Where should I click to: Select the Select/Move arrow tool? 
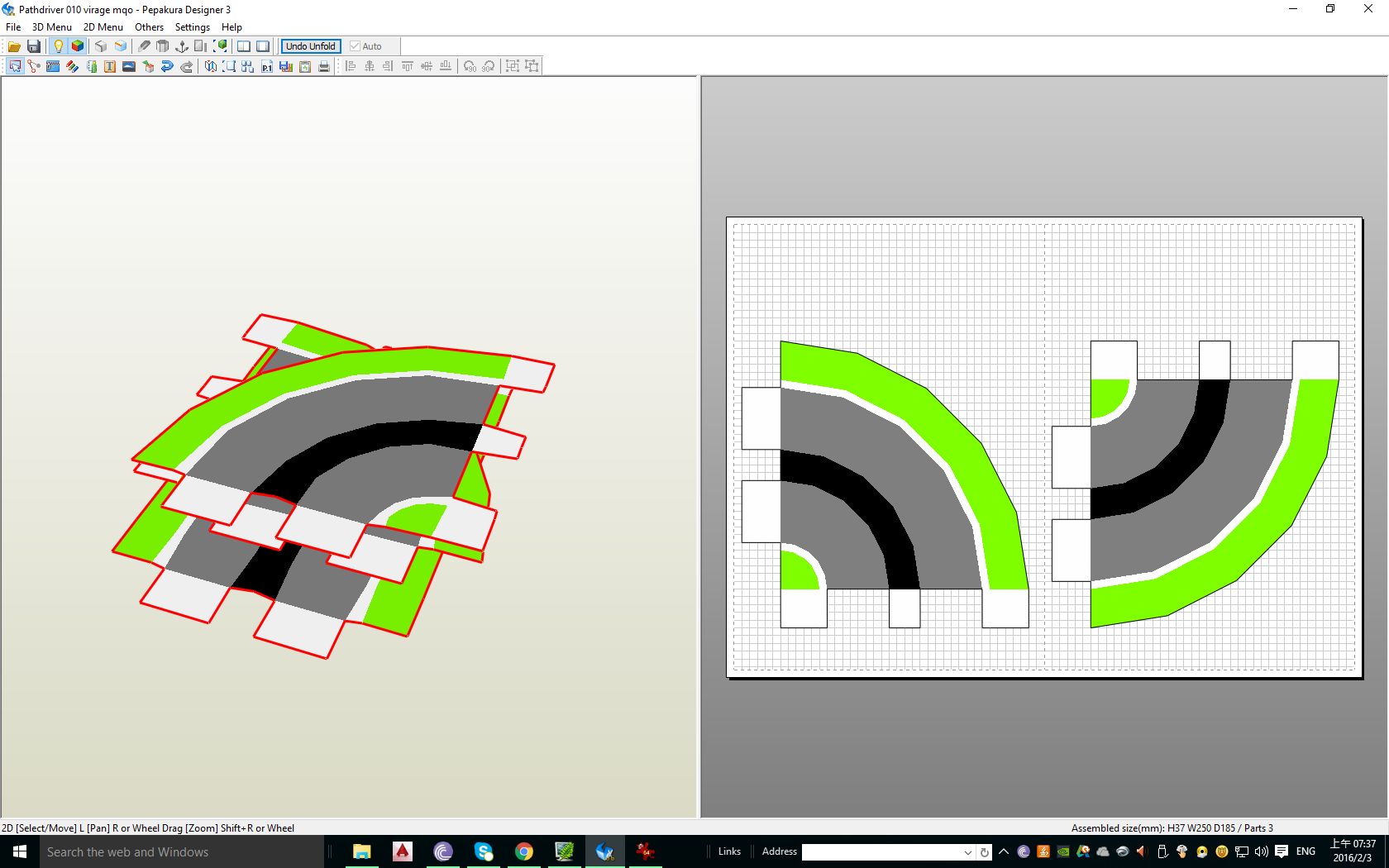(15, 66)
